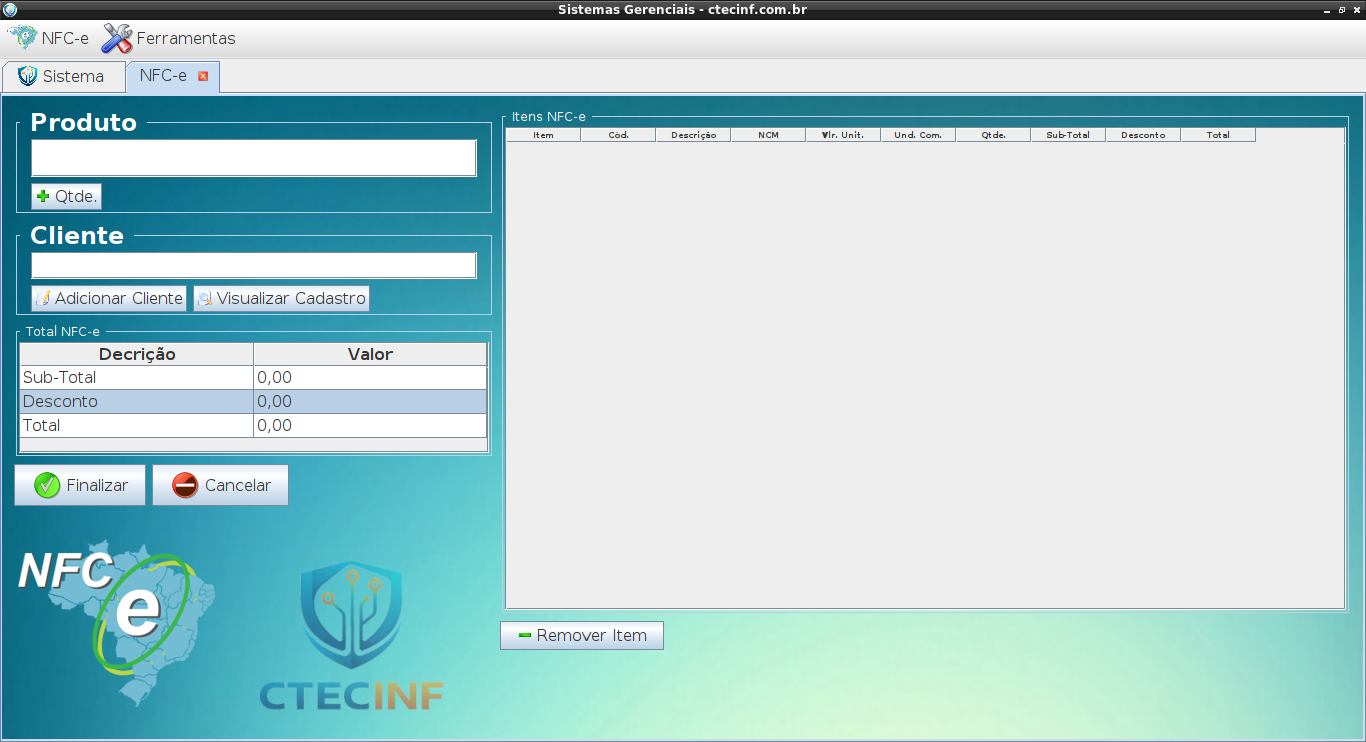
Task: Open Visualizar Cadastro
Action: [x=281, y=298]
